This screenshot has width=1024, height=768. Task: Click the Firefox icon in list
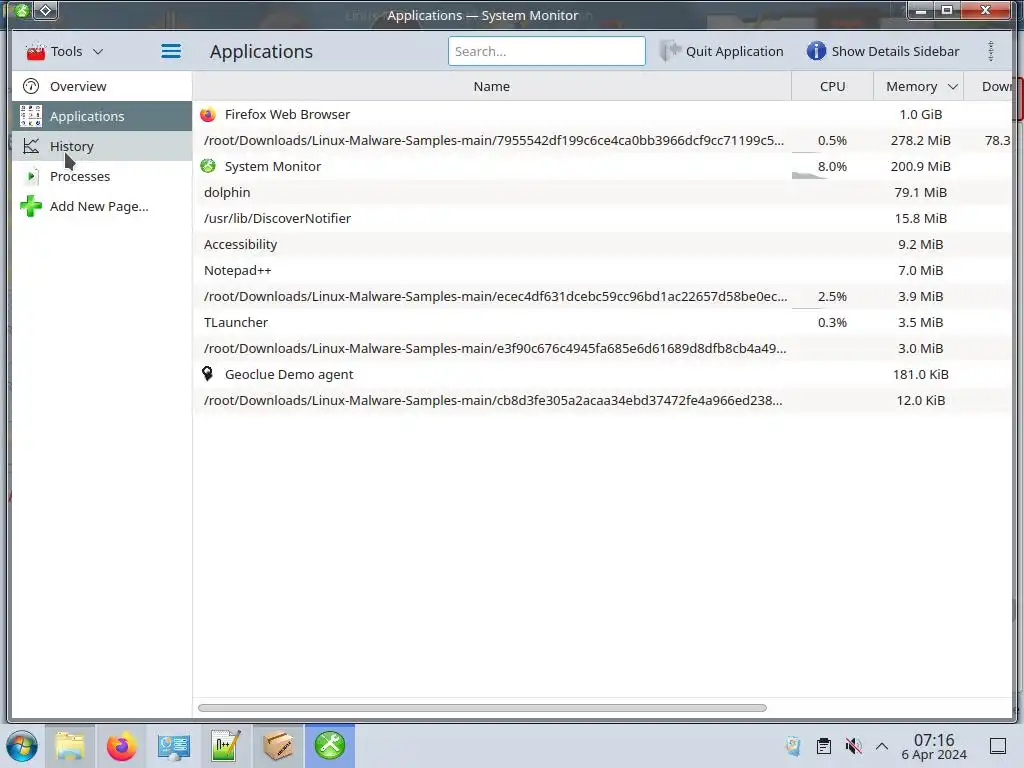click(x=208, y=114)
